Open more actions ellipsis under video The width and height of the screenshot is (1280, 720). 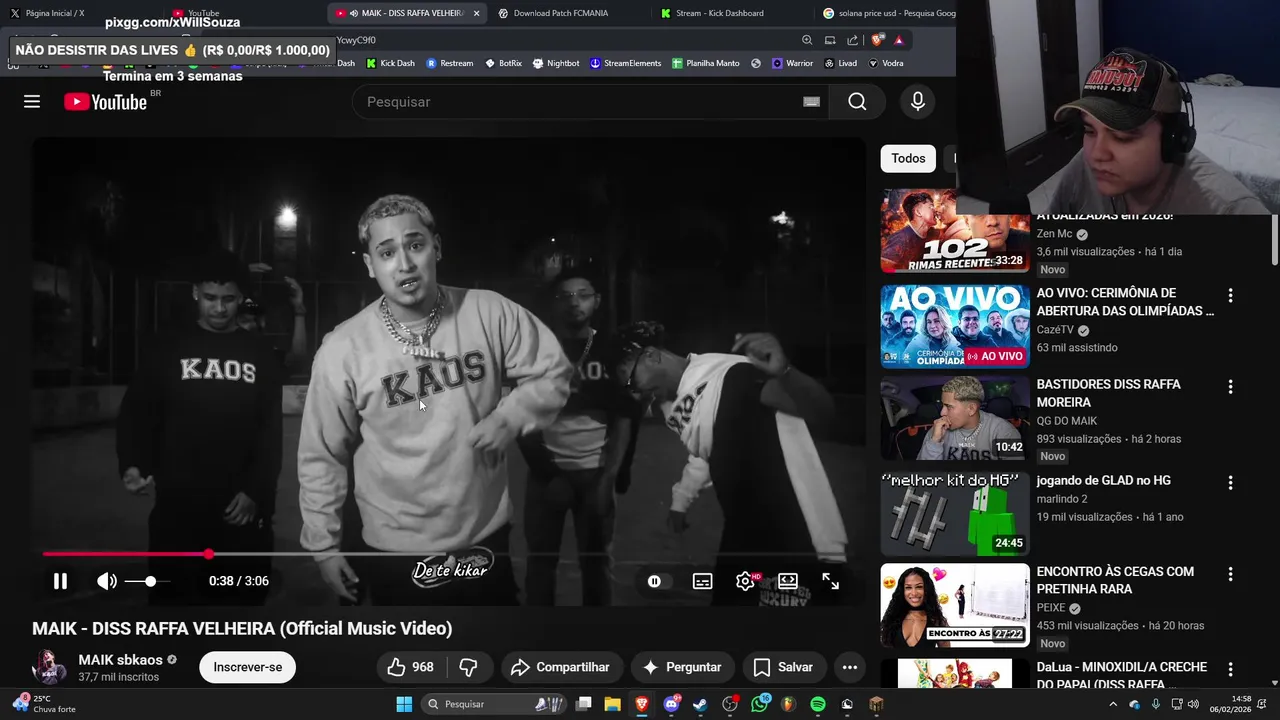tap(850, 667)
